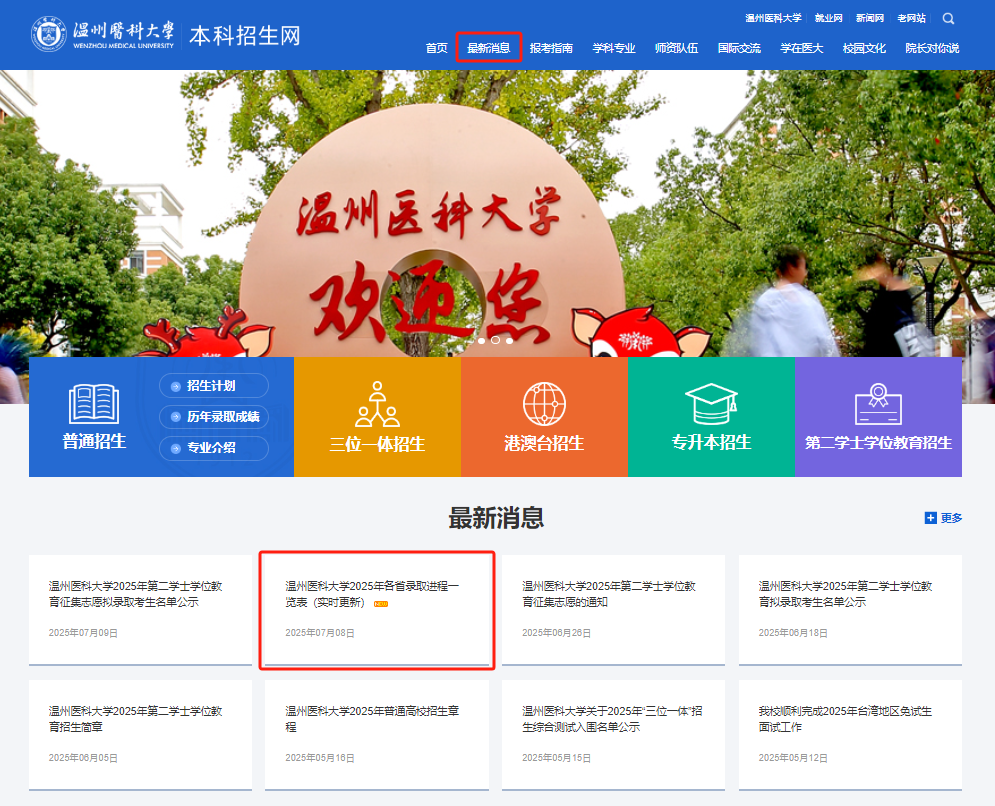The height and width of the screenshot is (806, 995).
Task: Click the 招生计划 button
Action: [x=213, y=386]
